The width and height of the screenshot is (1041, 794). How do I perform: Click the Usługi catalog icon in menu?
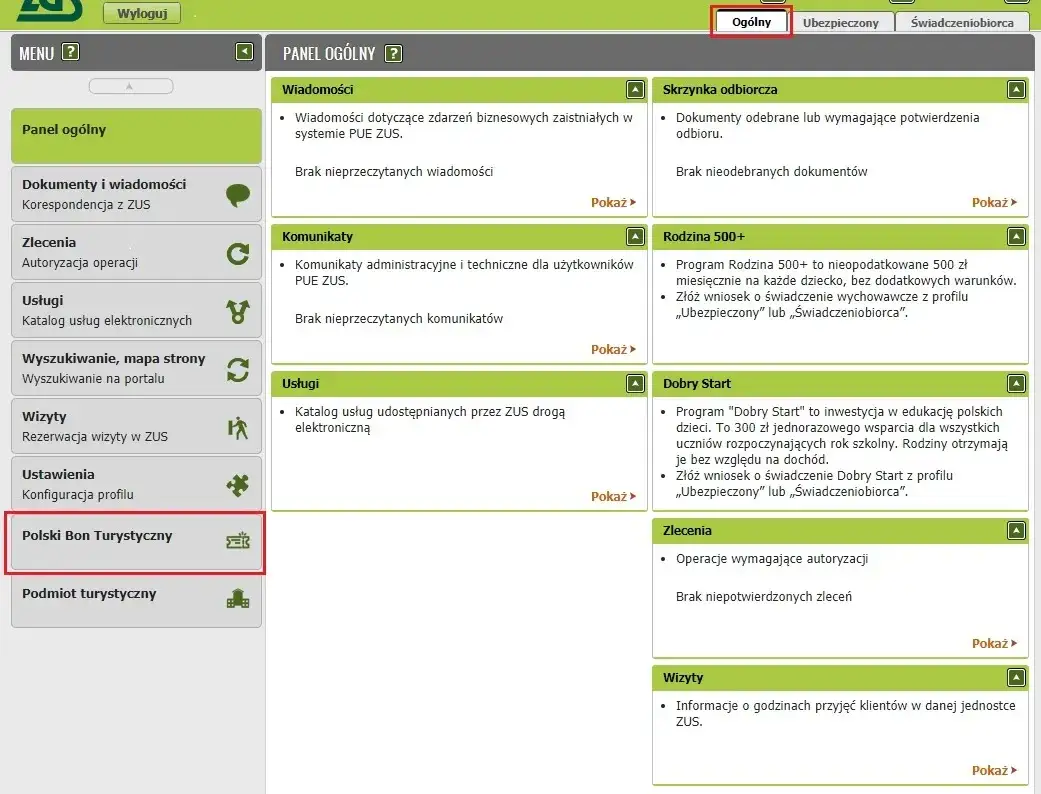238,311
